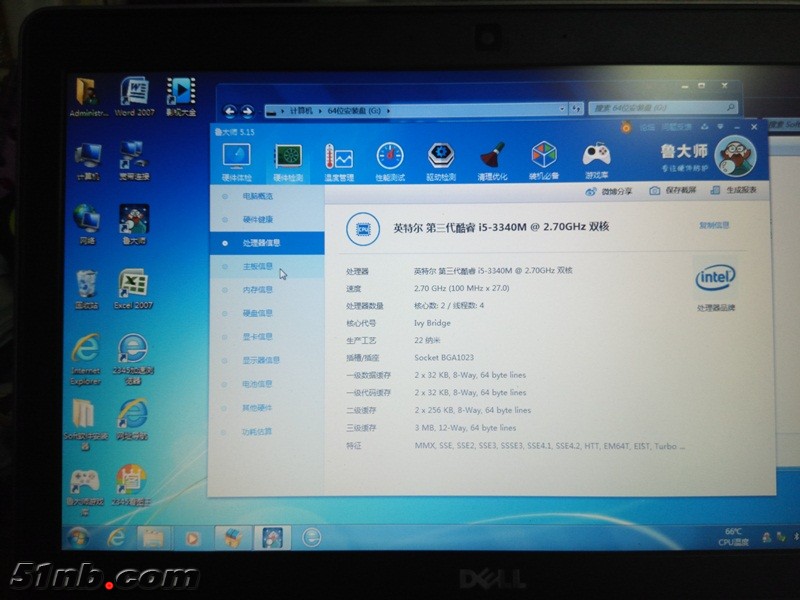Select 内存信息 memory info entry
The width and height of the screenshot is (800, 600).
256,290
